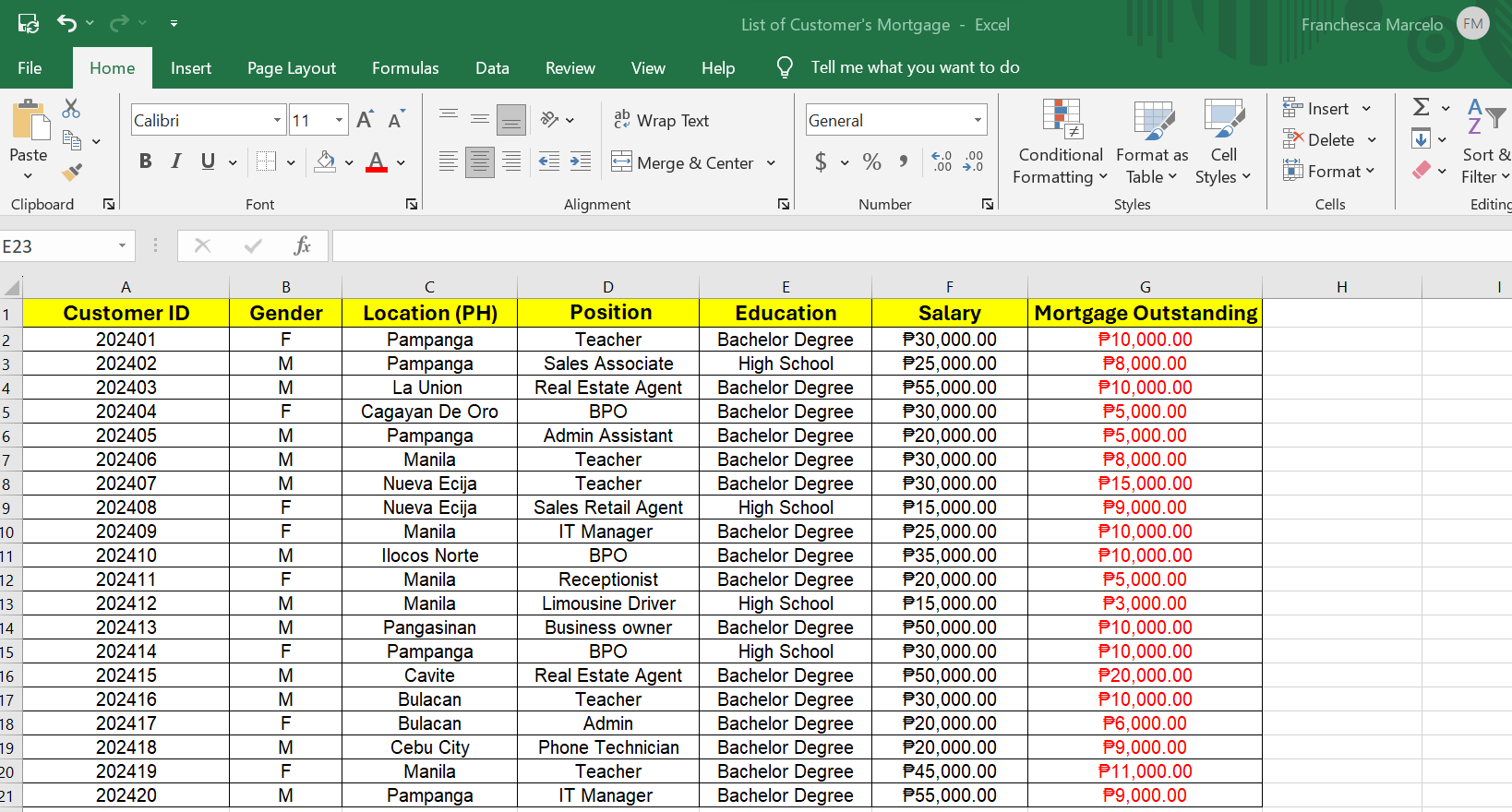Image resolution: width=1512 pixels, height=812 pixels.
Task: Click the Fill Color bucket icon
Action: [325, 161]
